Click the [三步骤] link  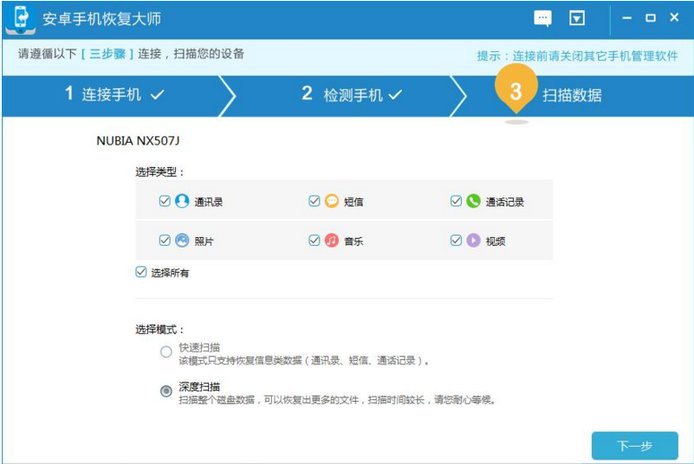click(107, 54)
